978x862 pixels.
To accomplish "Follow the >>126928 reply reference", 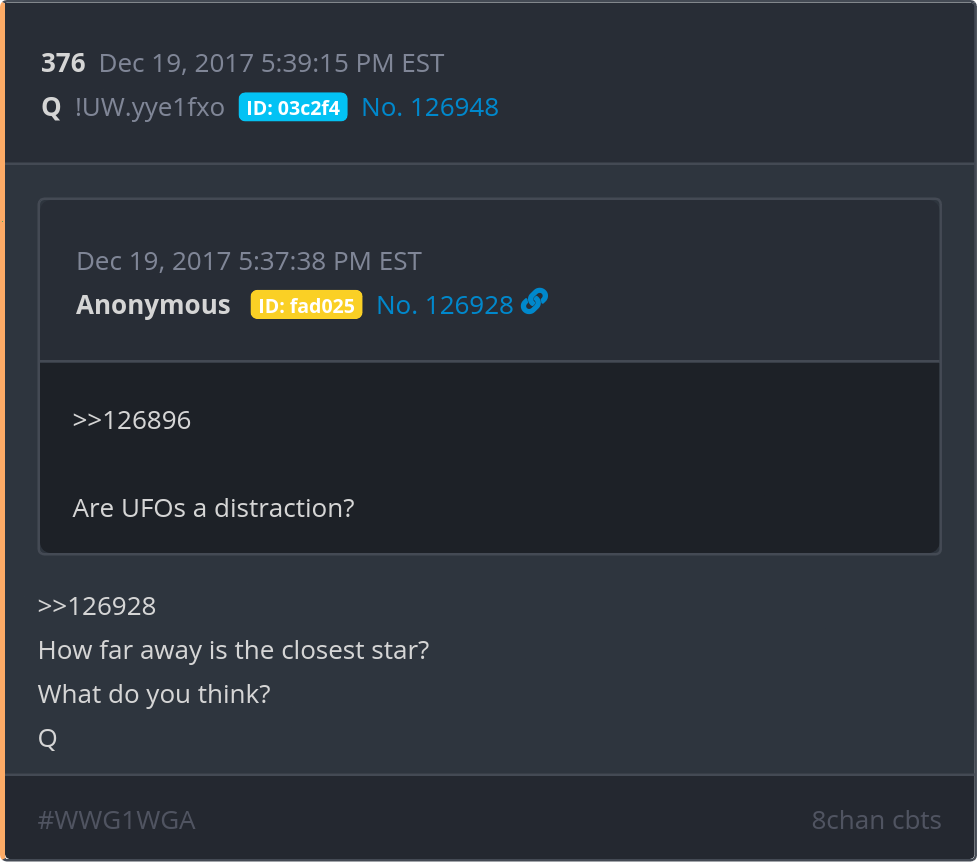I will 97,606.
